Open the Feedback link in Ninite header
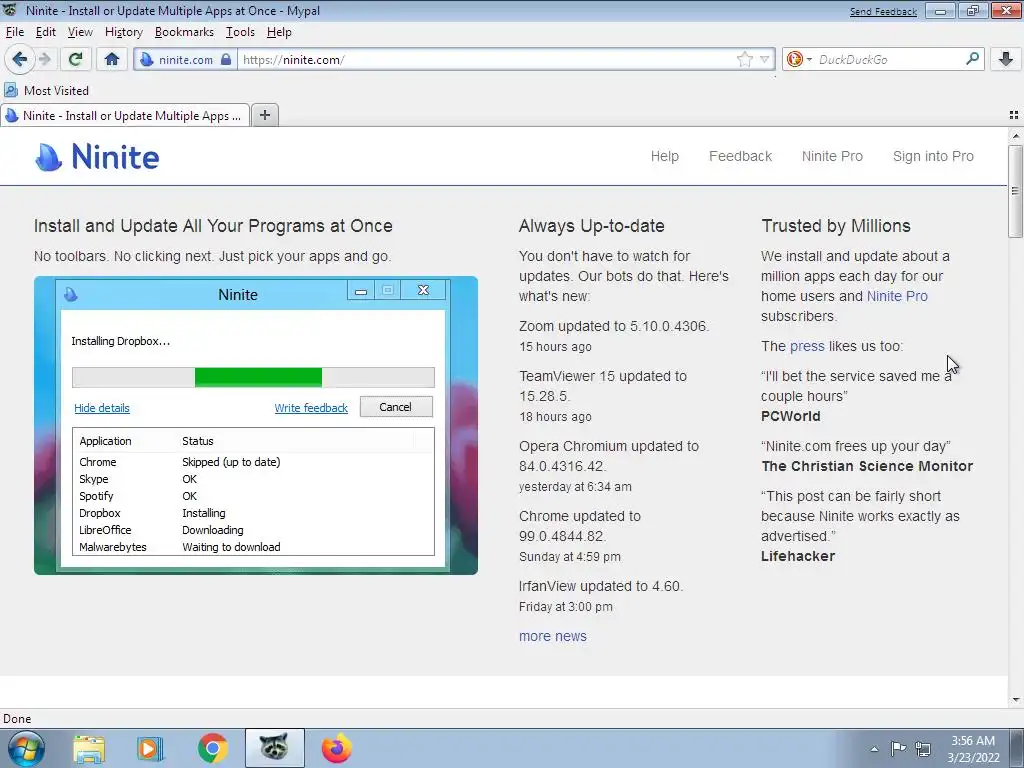The image size is (1024, 768). pyautogui.click(x=740, y=156)
